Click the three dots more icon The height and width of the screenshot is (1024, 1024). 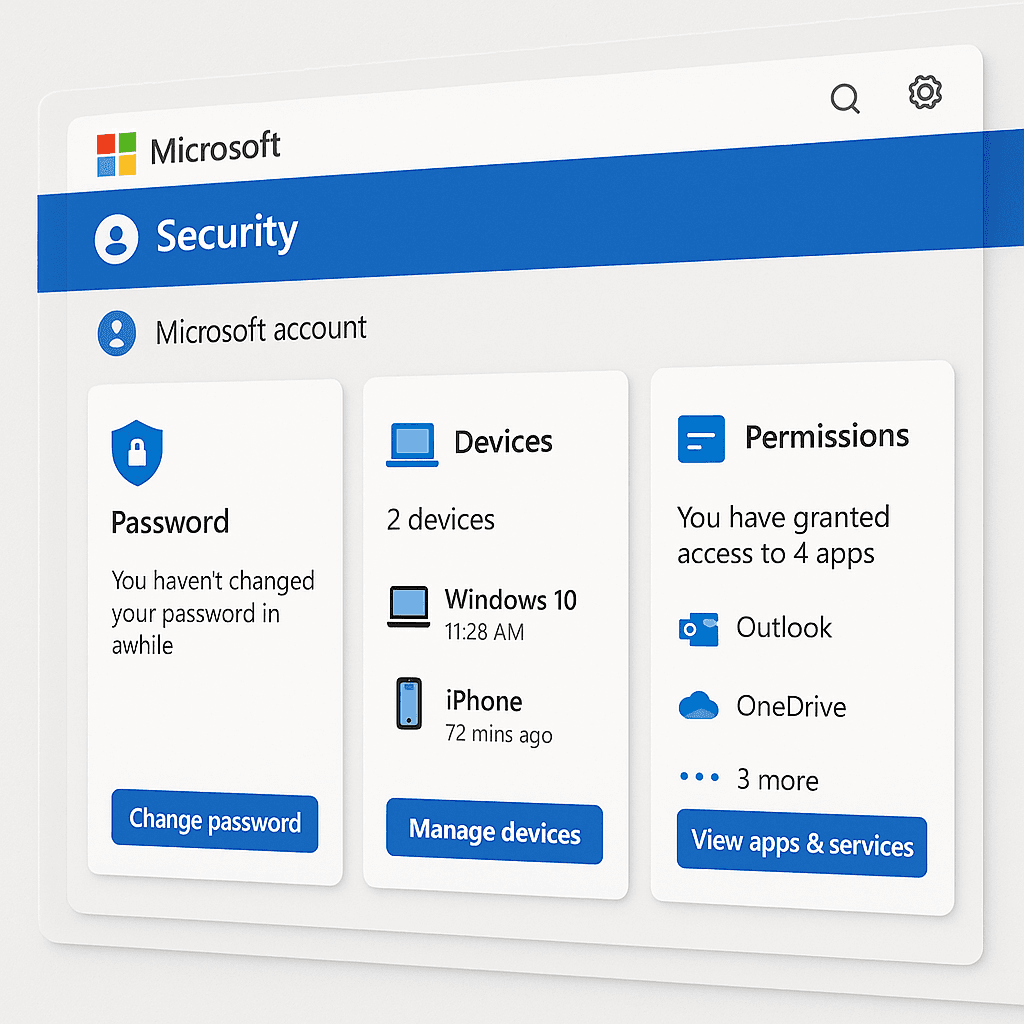pos(699,776)
